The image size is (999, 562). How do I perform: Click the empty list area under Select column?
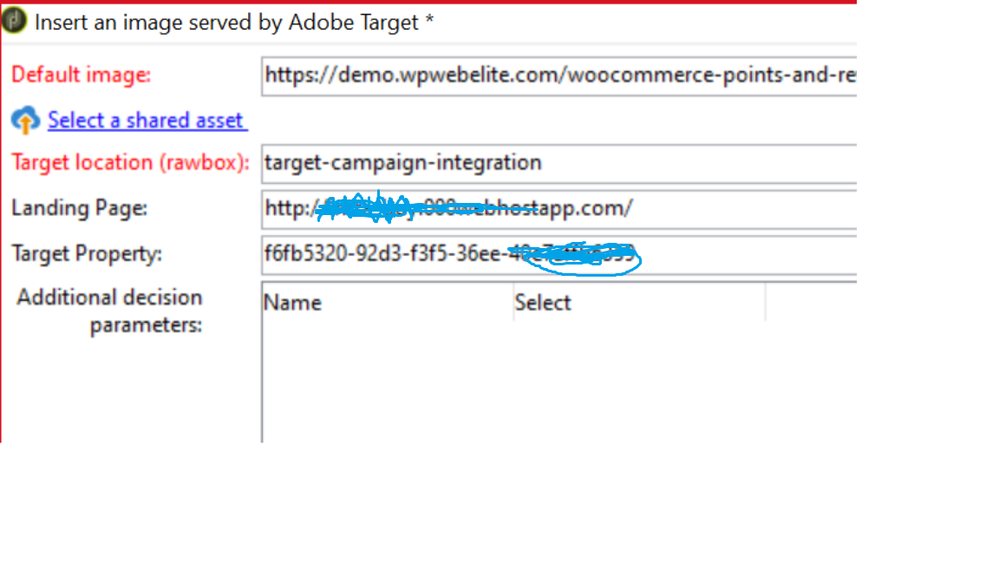pos(638,380)
